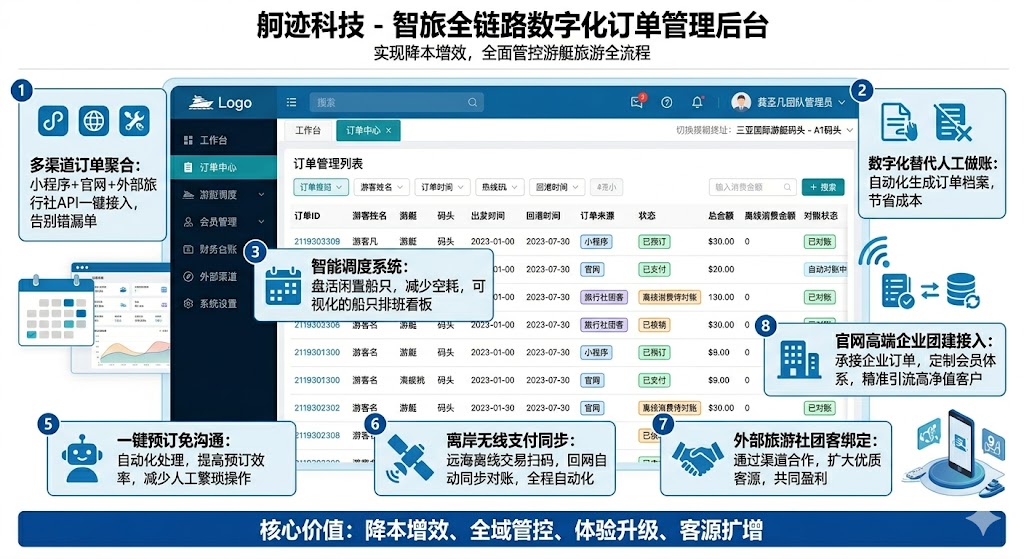1024x559 pixels.
Task: Expand the 会员管理 sidebar submenu
Action: (261, 222)
